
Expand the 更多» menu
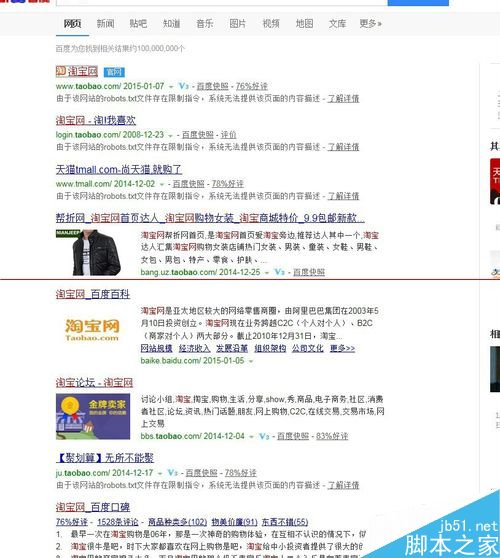click(x=370, y=23)
